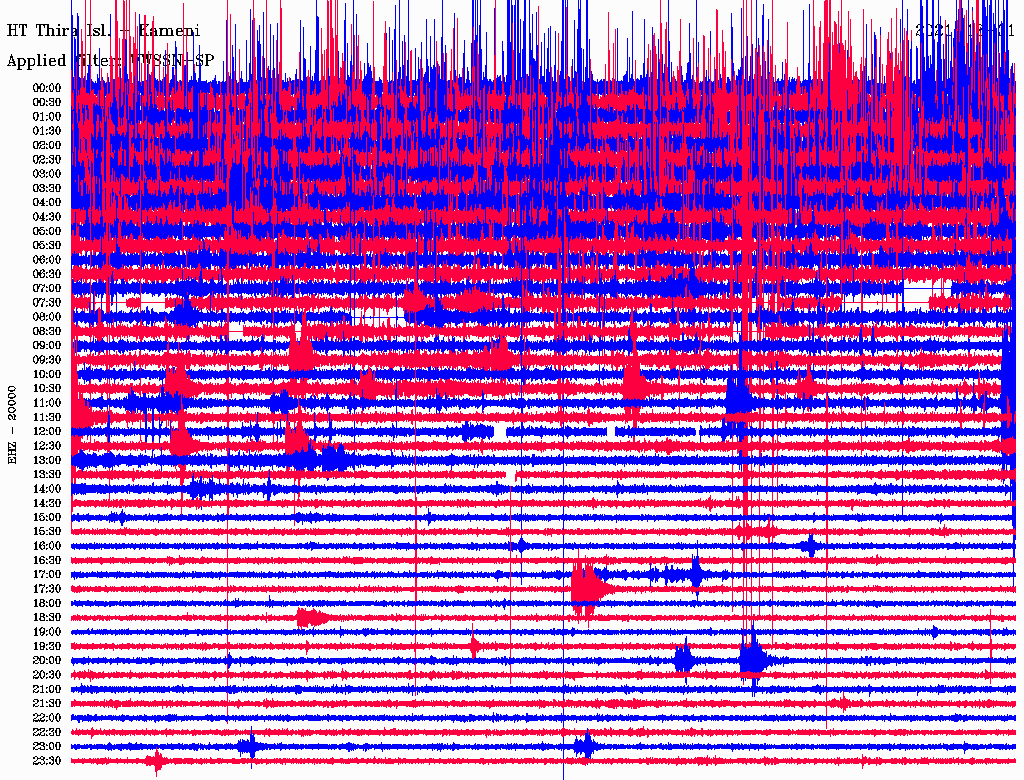The width and height of the screenshot is (1024, 780).
Task: Pick the 01:00 time label
Action: point(47,117)
